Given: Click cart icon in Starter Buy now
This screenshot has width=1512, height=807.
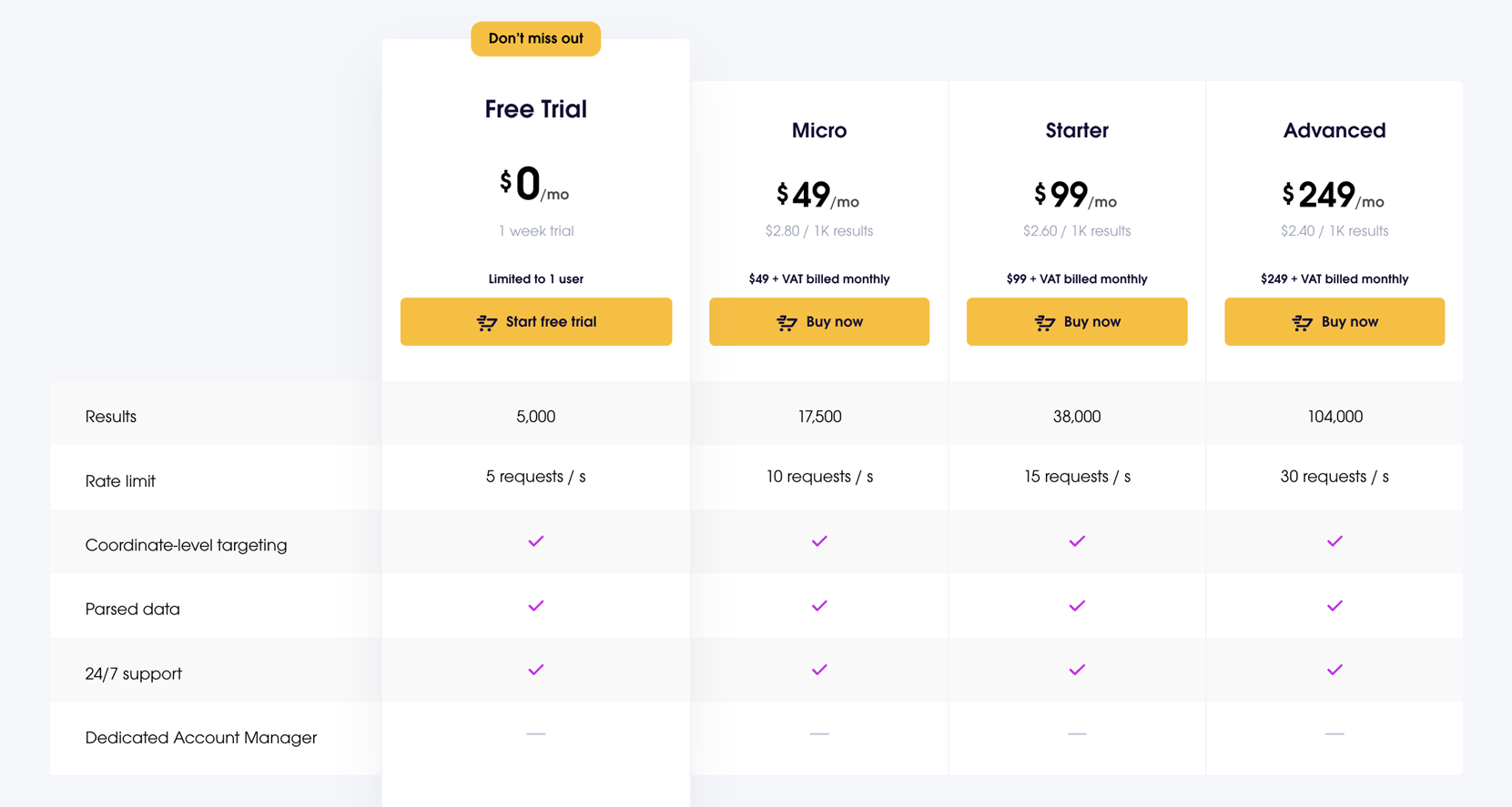Looking at the screenshot, I should (x=1044, y=322).
